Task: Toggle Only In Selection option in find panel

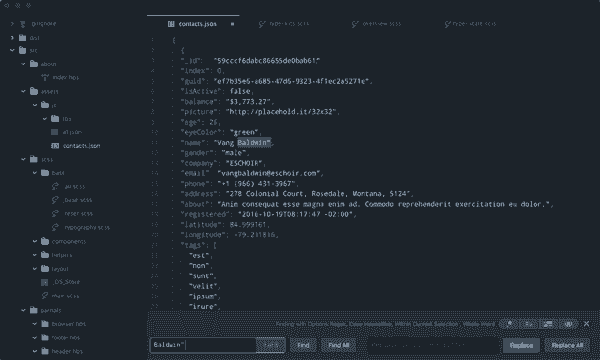Action: (x=548, y=324)
